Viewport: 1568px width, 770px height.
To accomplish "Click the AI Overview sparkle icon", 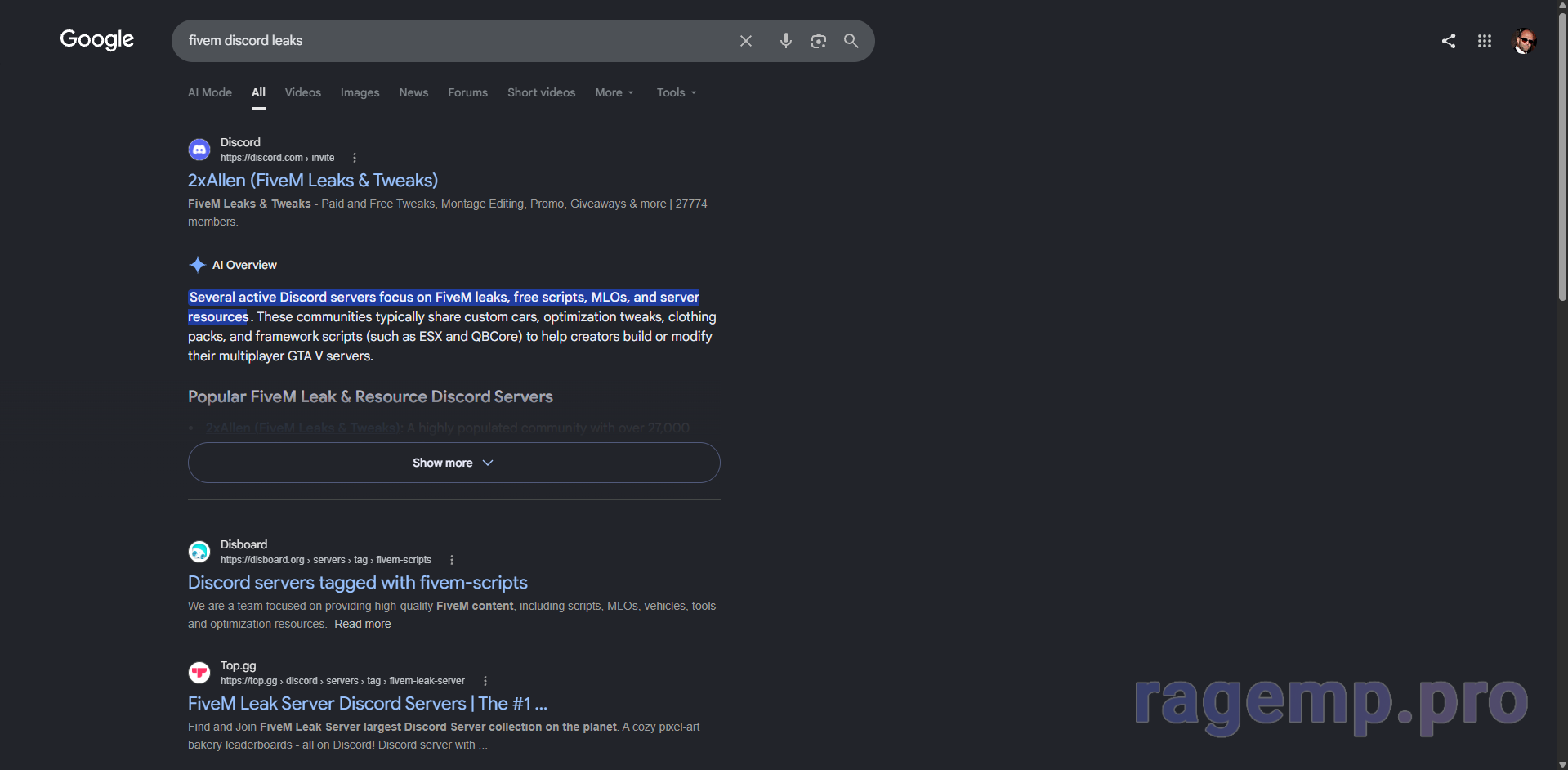I will coord(197,265).
